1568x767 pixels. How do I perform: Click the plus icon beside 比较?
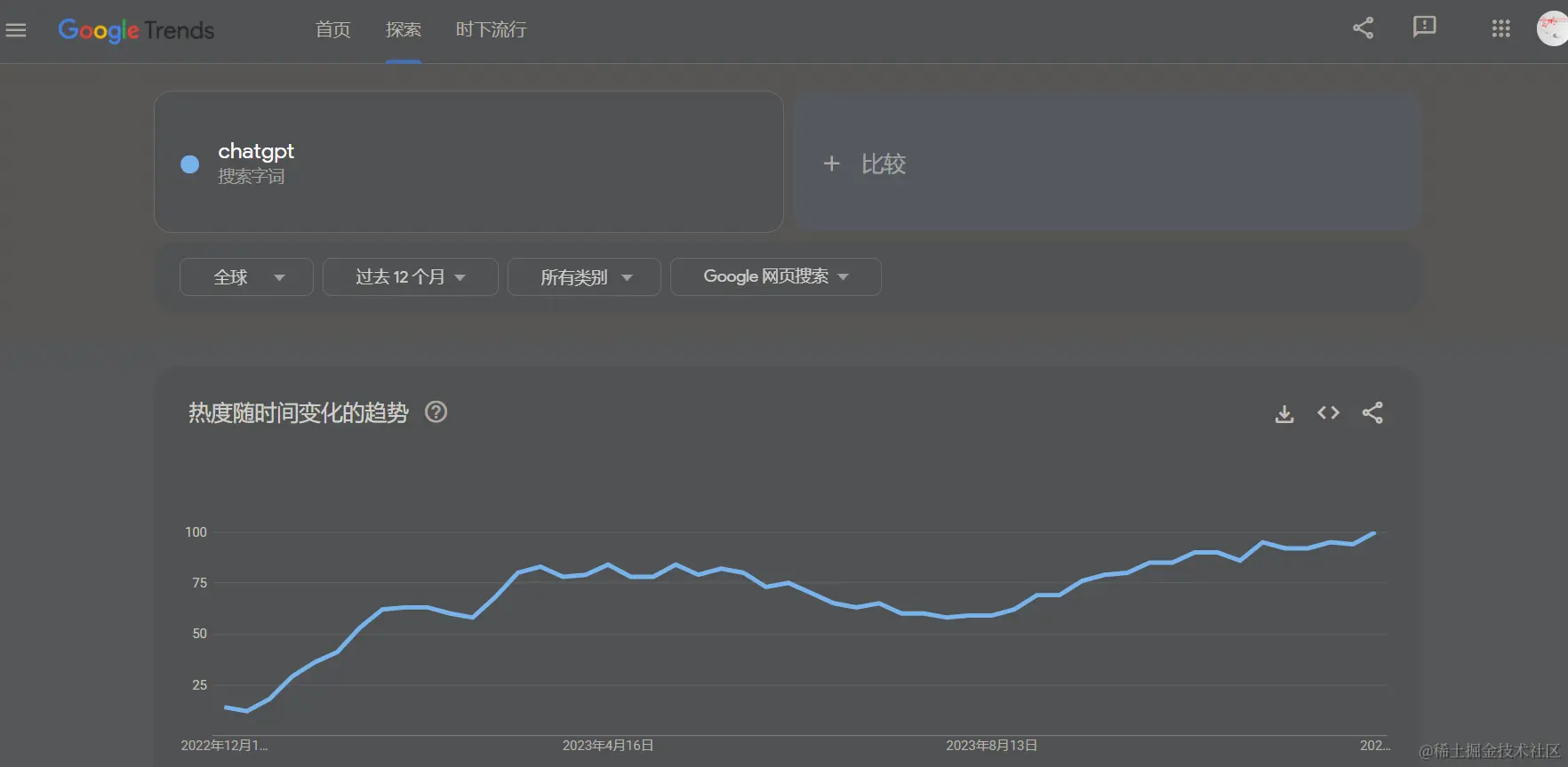[x=831, y=164]
